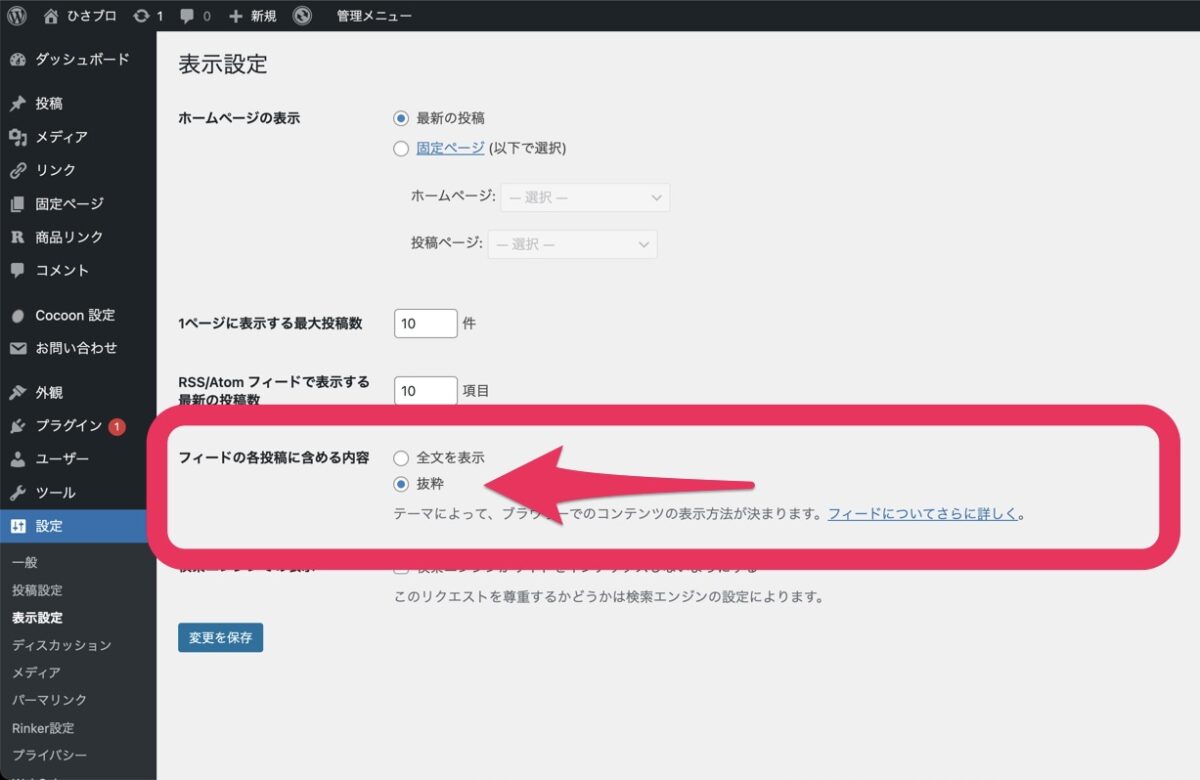Select the 固定ページ radio option
This screenshot has width=1200, height=780.
point(401,148)
